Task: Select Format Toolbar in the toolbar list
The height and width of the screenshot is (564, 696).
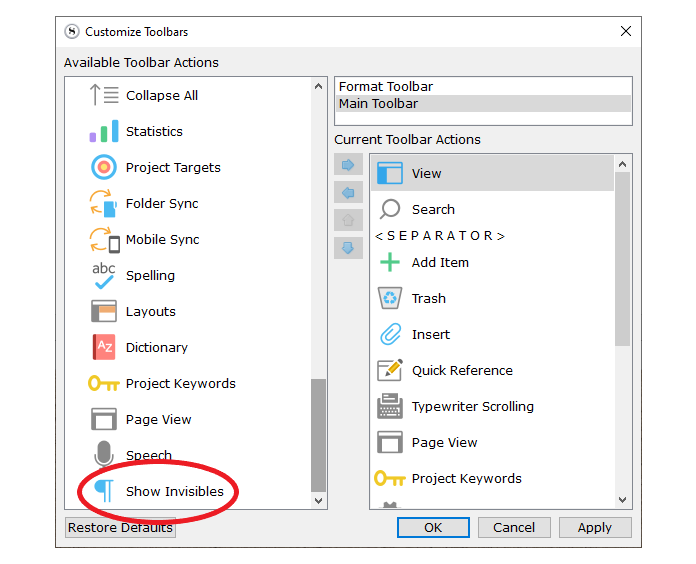Action: pos(483,87)
